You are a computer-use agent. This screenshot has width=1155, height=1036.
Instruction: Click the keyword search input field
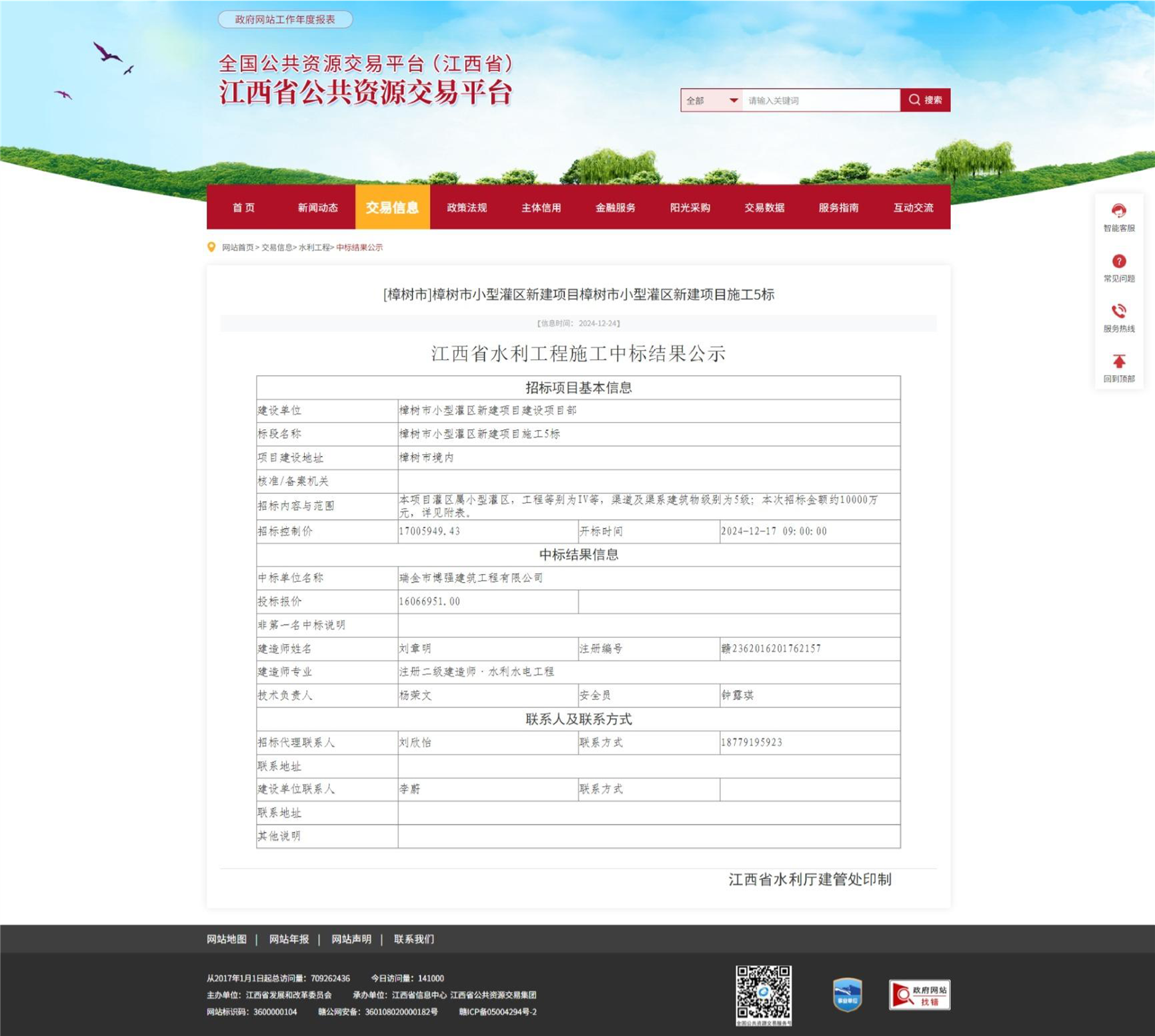820,101
